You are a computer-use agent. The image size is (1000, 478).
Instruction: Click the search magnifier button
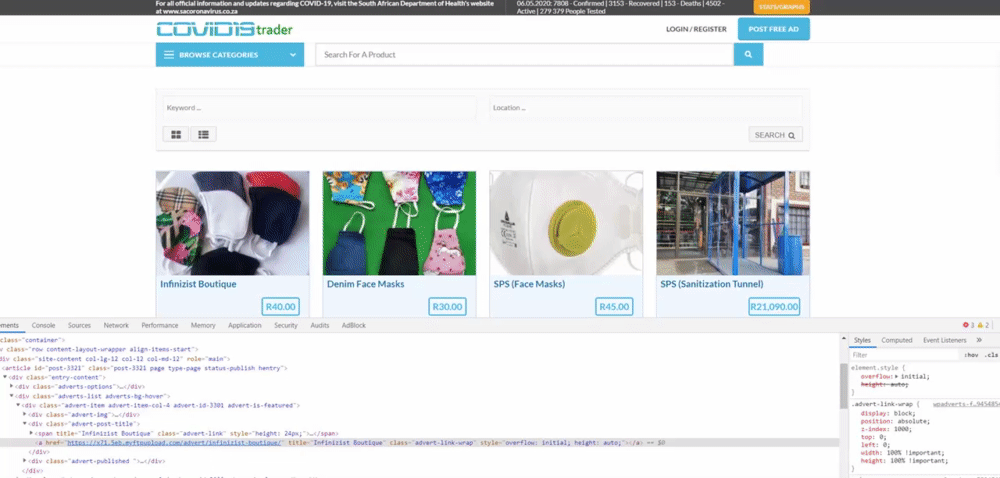[x=748, y=54]
